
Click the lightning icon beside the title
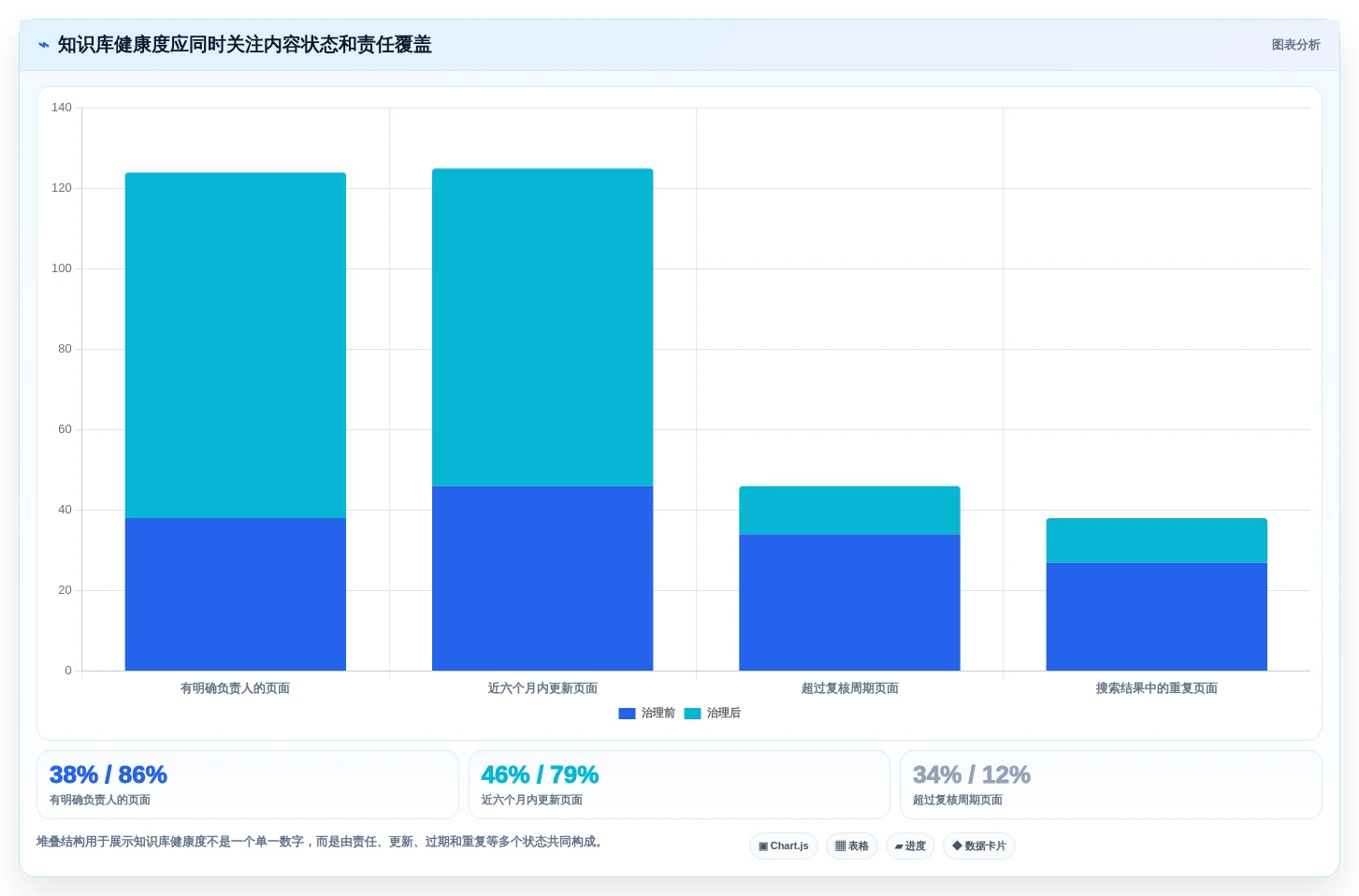point(44,45)
